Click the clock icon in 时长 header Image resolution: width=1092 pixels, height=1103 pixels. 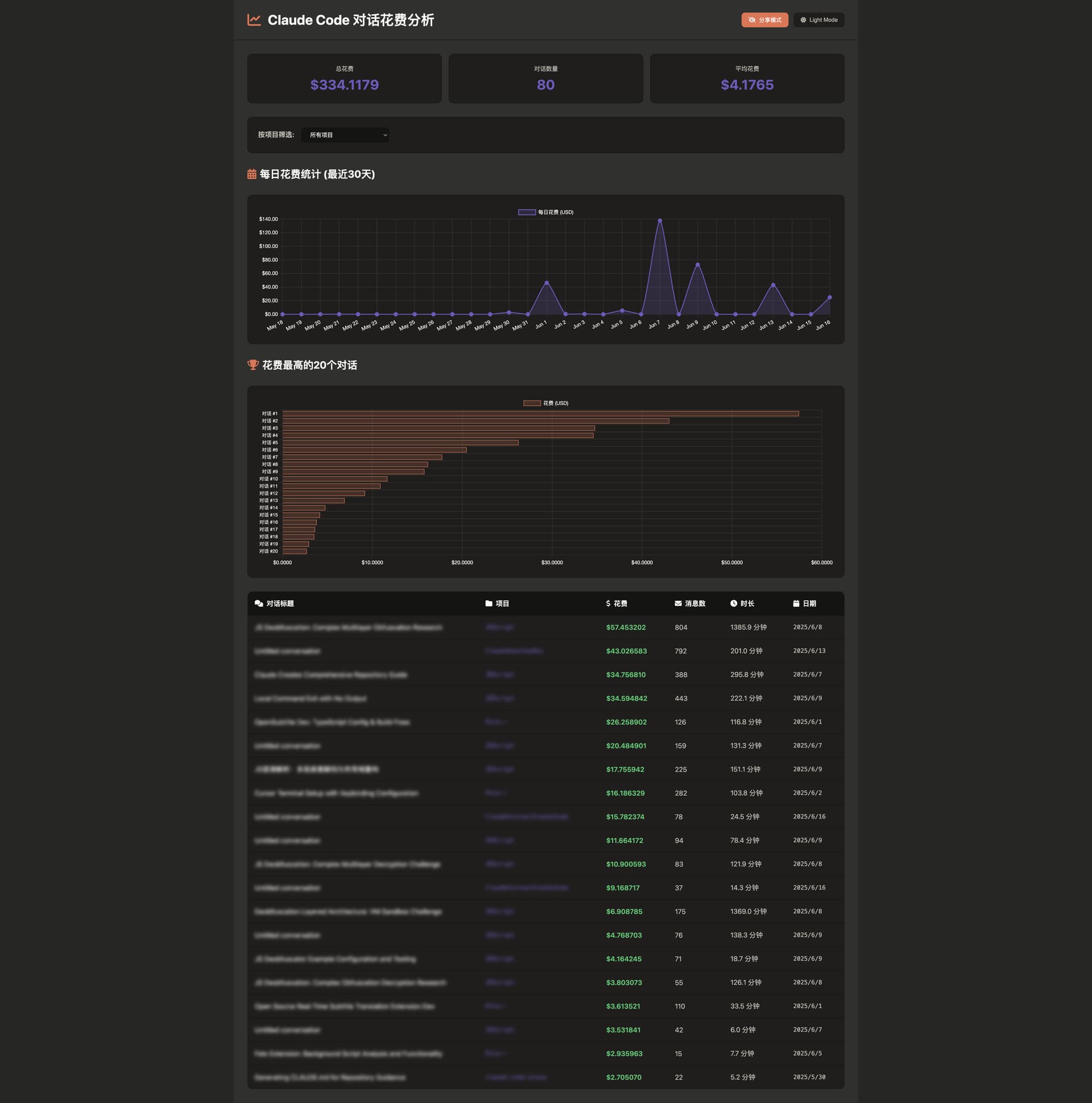pyautogui.click(x=734, y=604)
